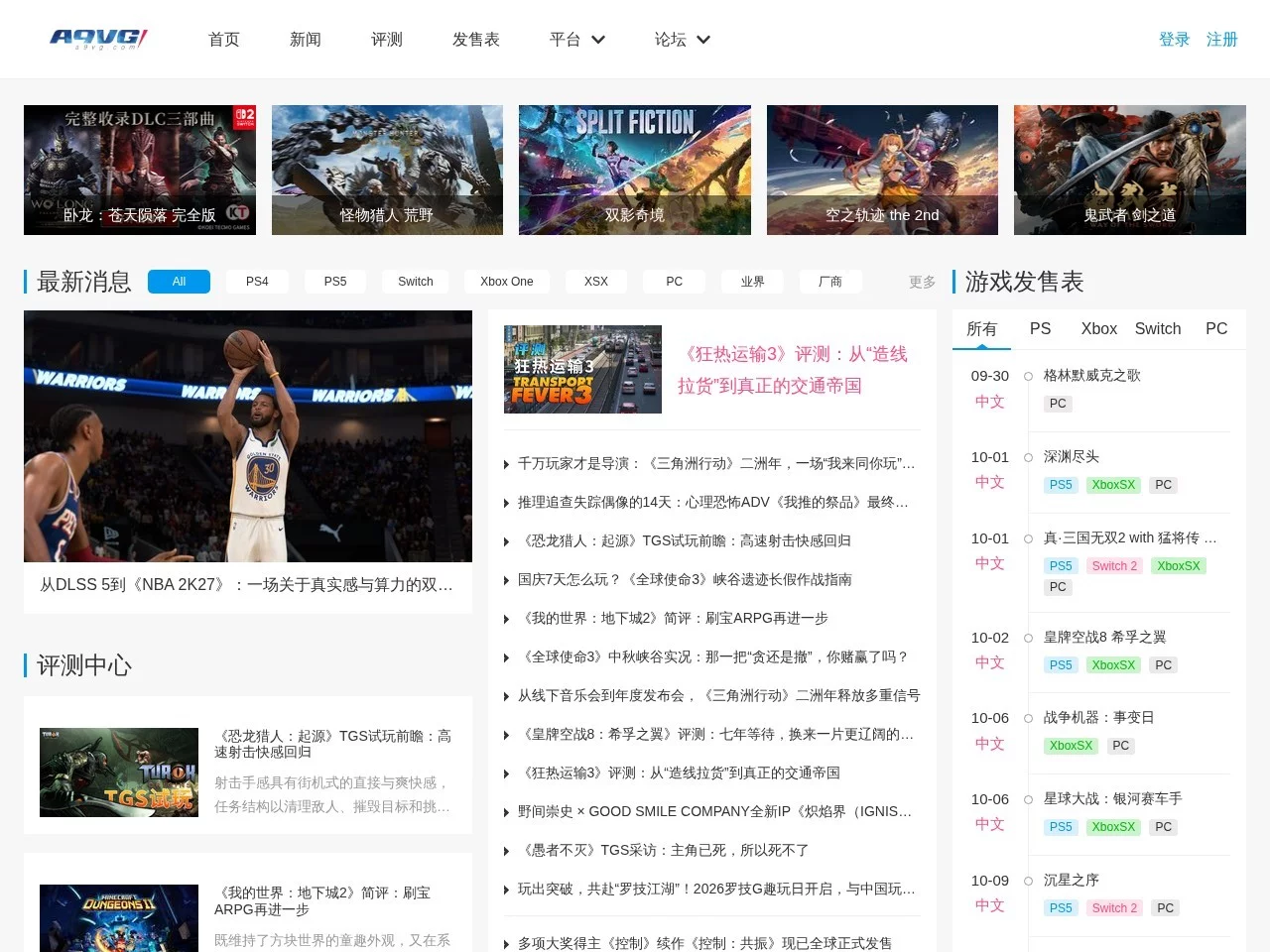Open 格林默威克之歌 release entry
This screenshot has height=952, width=1270.
[x=1091, y=376]
